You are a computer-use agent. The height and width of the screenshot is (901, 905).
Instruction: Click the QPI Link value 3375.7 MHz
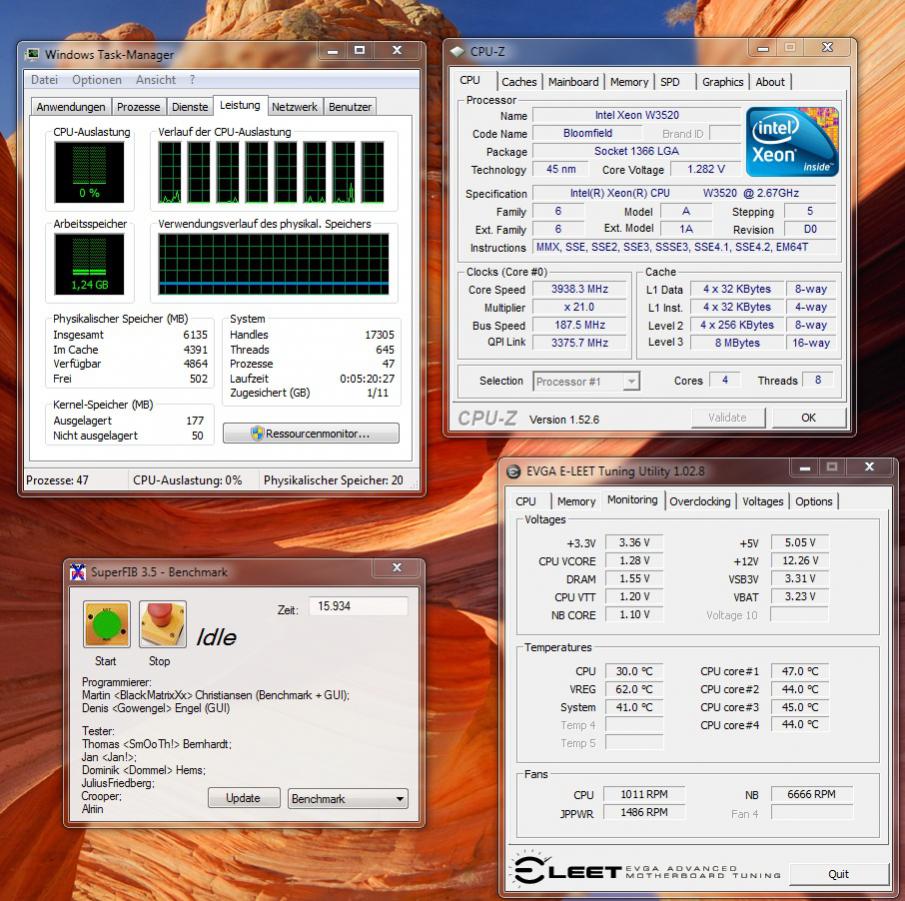[579, 343]
